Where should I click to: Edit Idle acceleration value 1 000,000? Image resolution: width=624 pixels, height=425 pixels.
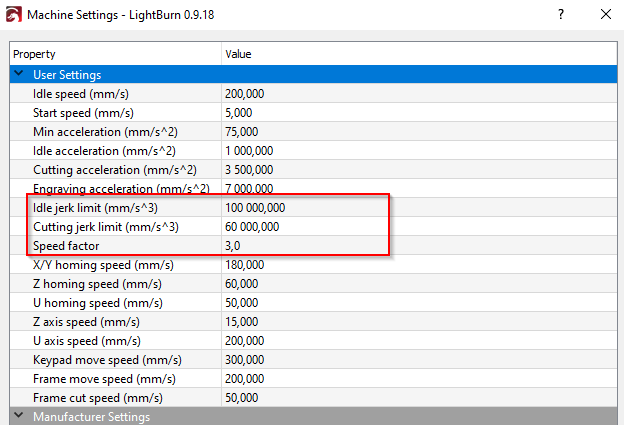249,151
